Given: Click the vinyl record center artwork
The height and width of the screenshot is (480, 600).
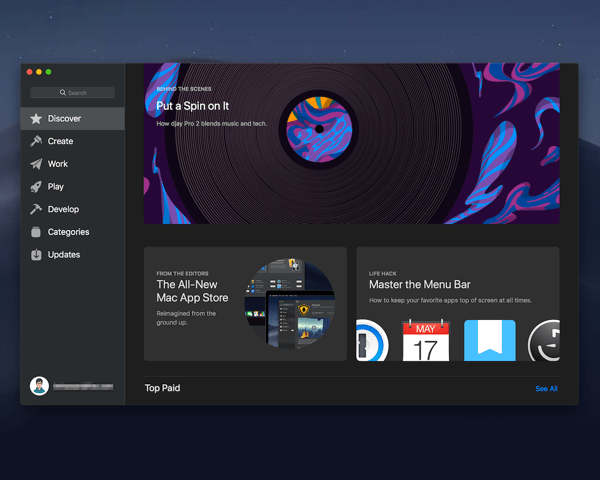Looking at the screenshot, I should pyautogui.click(x=320, y=129).
